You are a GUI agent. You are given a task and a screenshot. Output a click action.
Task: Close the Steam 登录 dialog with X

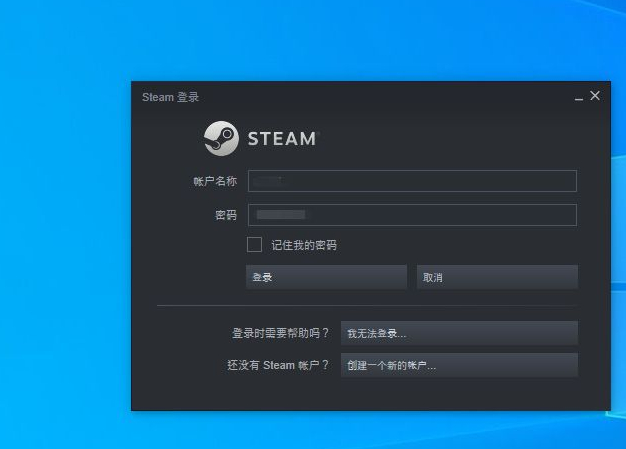tap(595, 96)
